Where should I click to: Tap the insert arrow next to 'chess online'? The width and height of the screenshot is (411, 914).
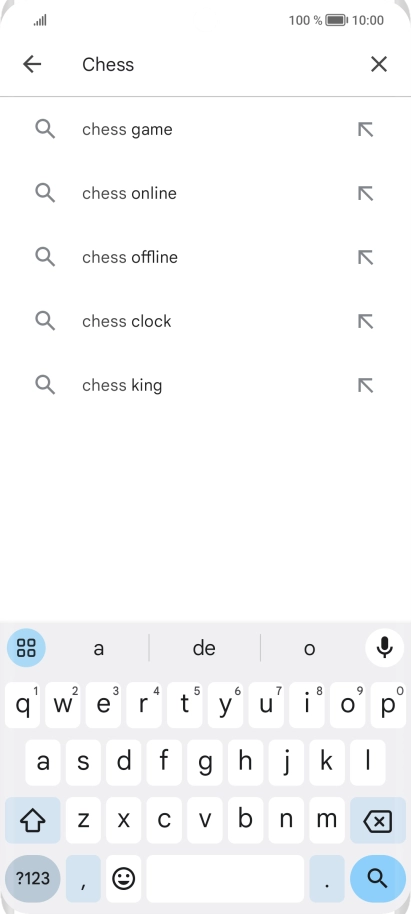coord(366,193)
